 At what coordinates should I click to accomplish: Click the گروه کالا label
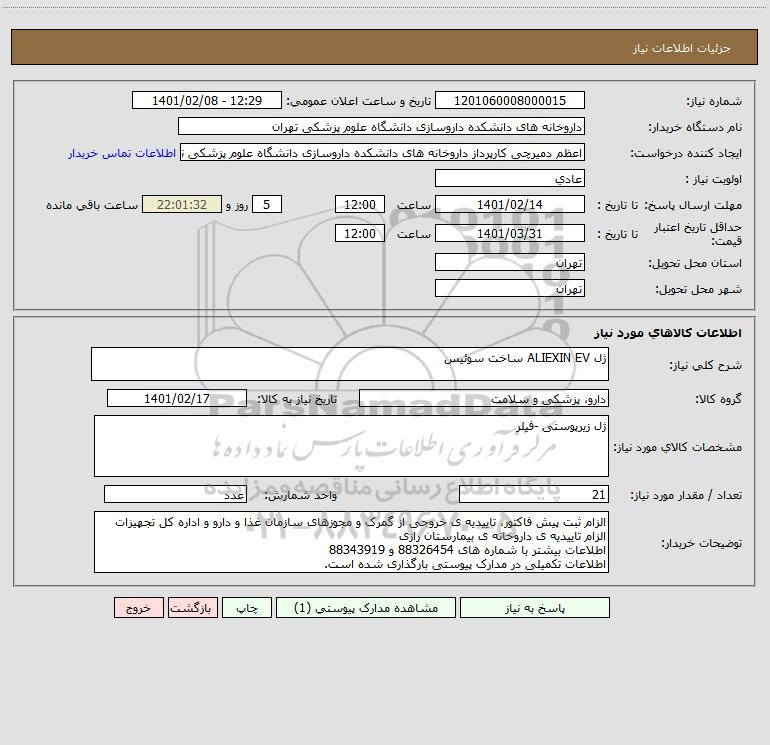click(x=718, y=400)
